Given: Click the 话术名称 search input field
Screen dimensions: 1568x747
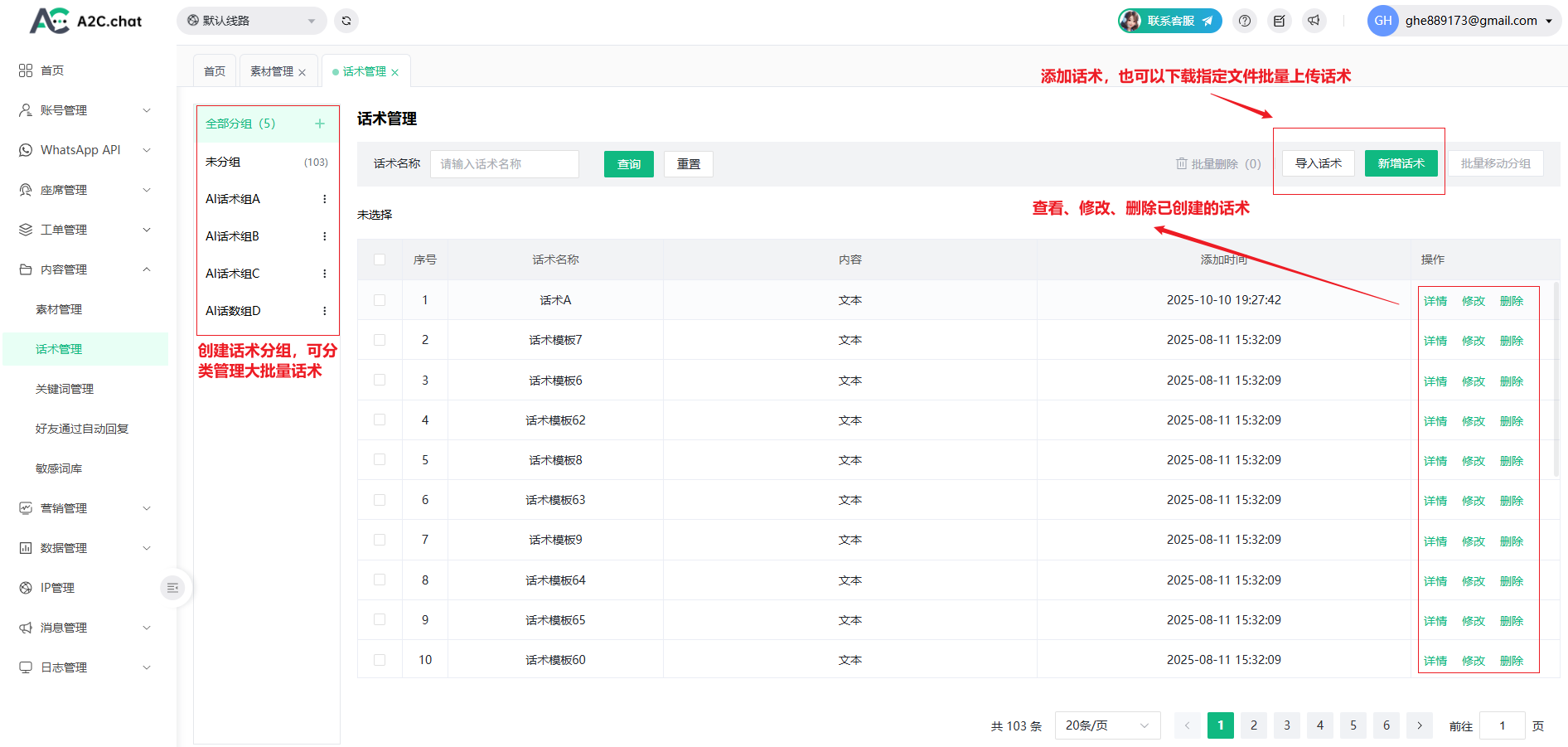Looking at the screenshot, I should 504,164.
